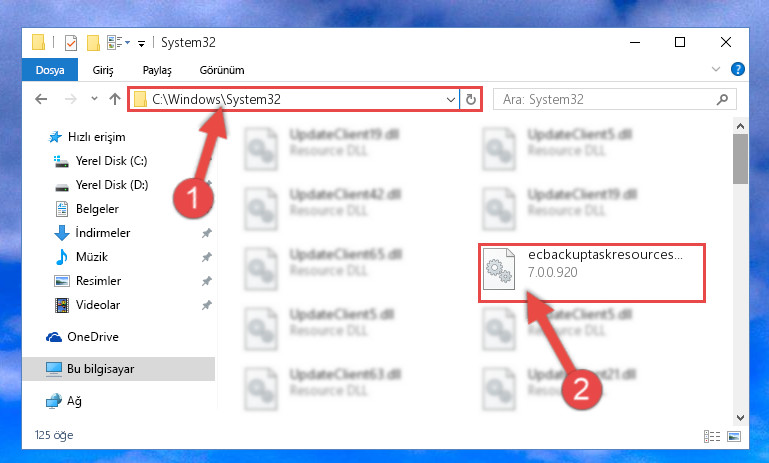Switch to the Görünüm tab
Viewport: 769px width, 463px height.
[222, 70]
